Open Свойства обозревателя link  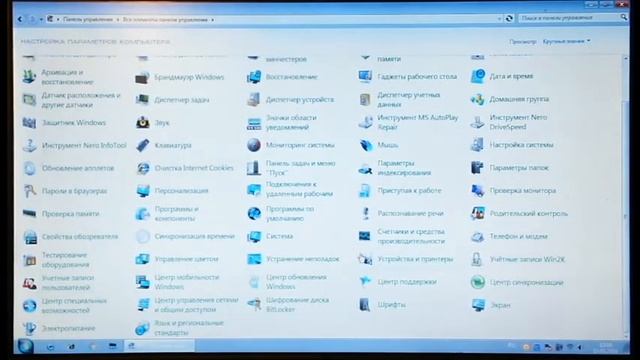coord(80,236)
